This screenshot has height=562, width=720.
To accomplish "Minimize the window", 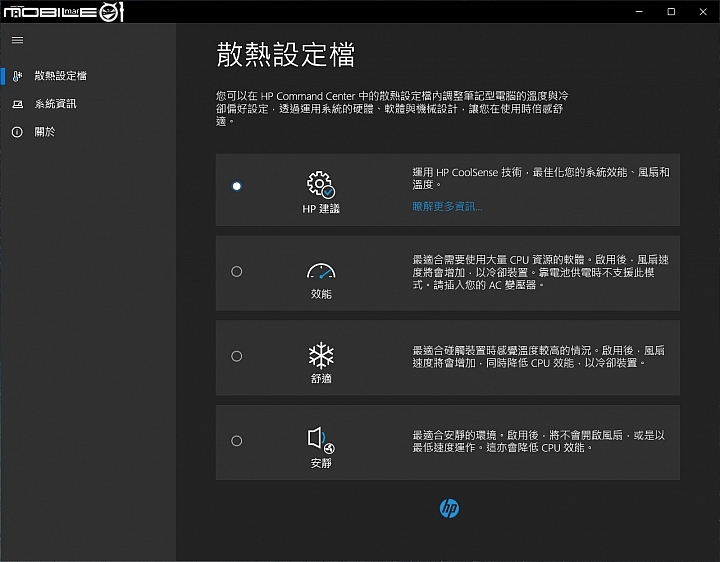I will coord(639,11).
